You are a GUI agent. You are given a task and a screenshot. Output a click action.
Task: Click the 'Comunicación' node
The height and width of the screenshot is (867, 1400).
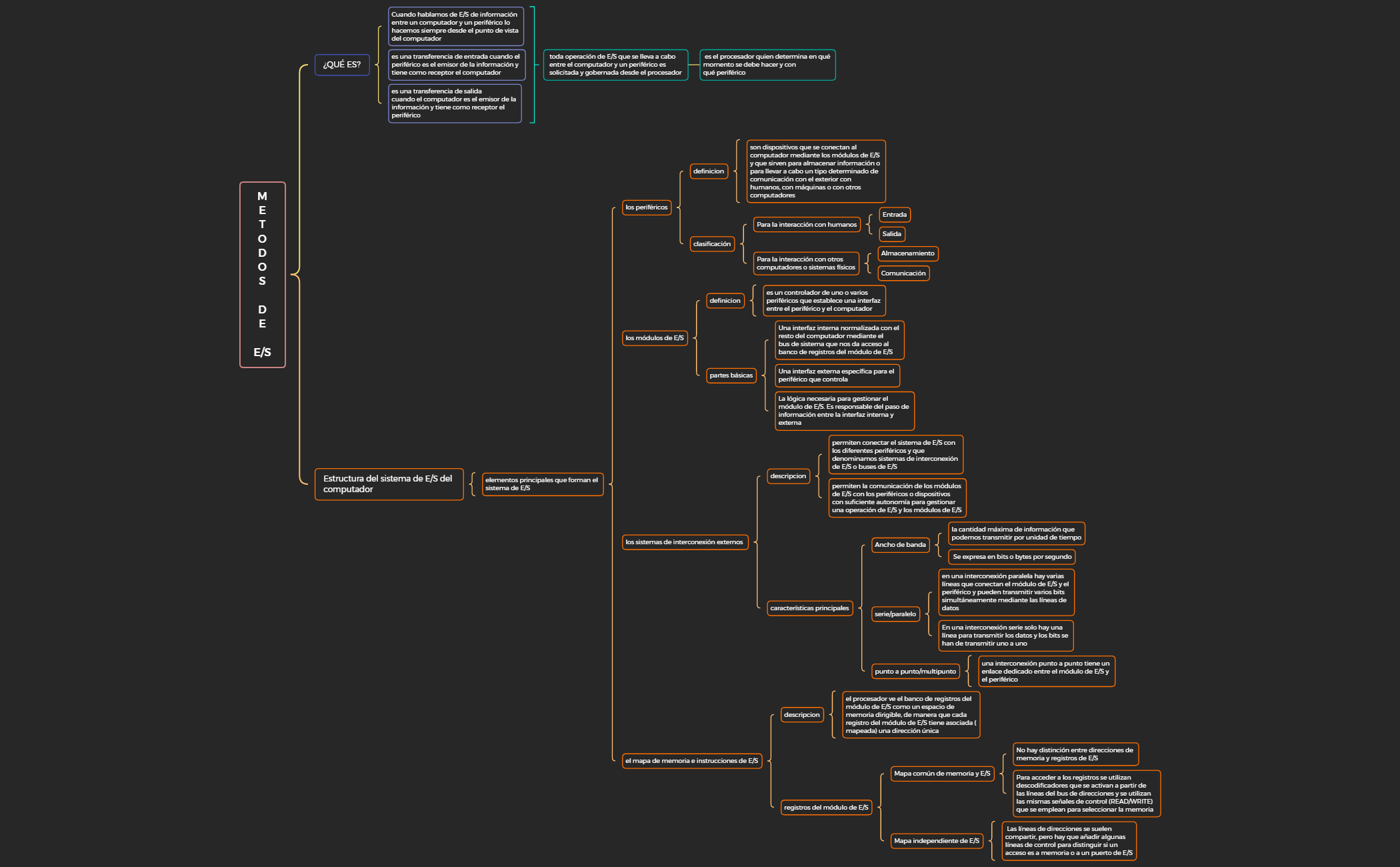(903, 273)
